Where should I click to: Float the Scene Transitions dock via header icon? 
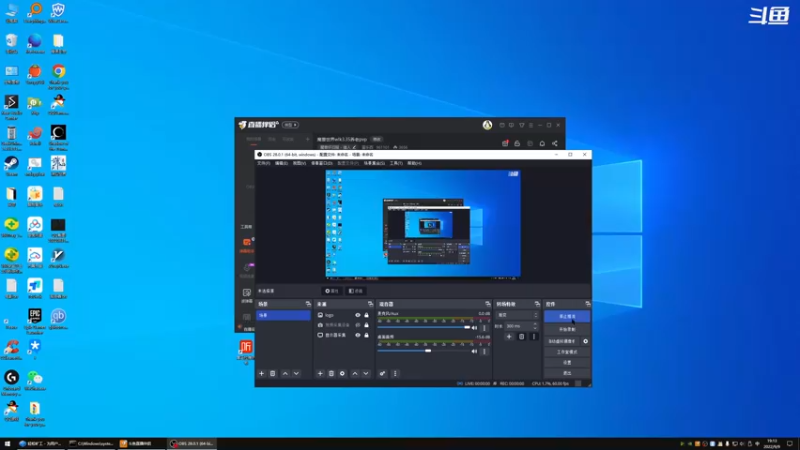pos(537,304)
